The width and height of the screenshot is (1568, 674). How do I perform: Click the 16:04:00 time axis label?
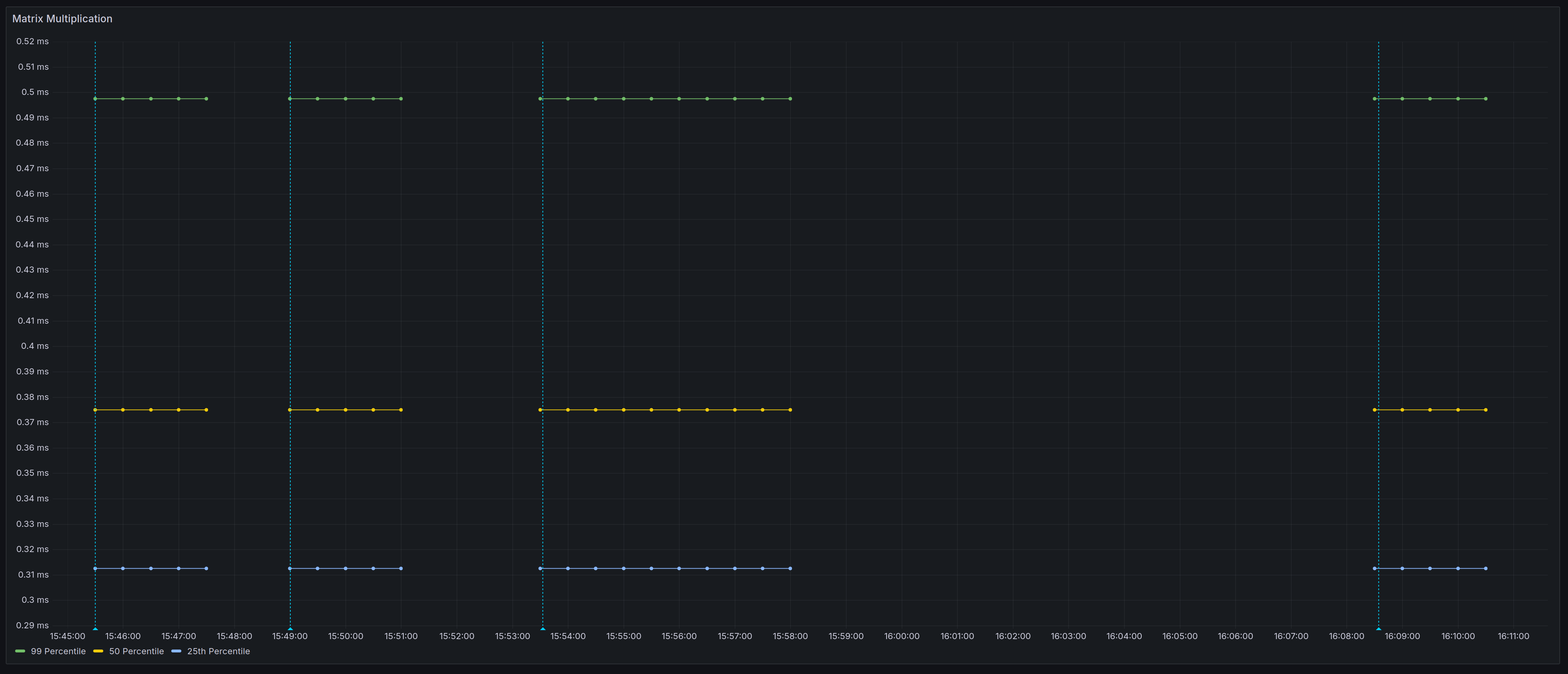(1124, 636)
